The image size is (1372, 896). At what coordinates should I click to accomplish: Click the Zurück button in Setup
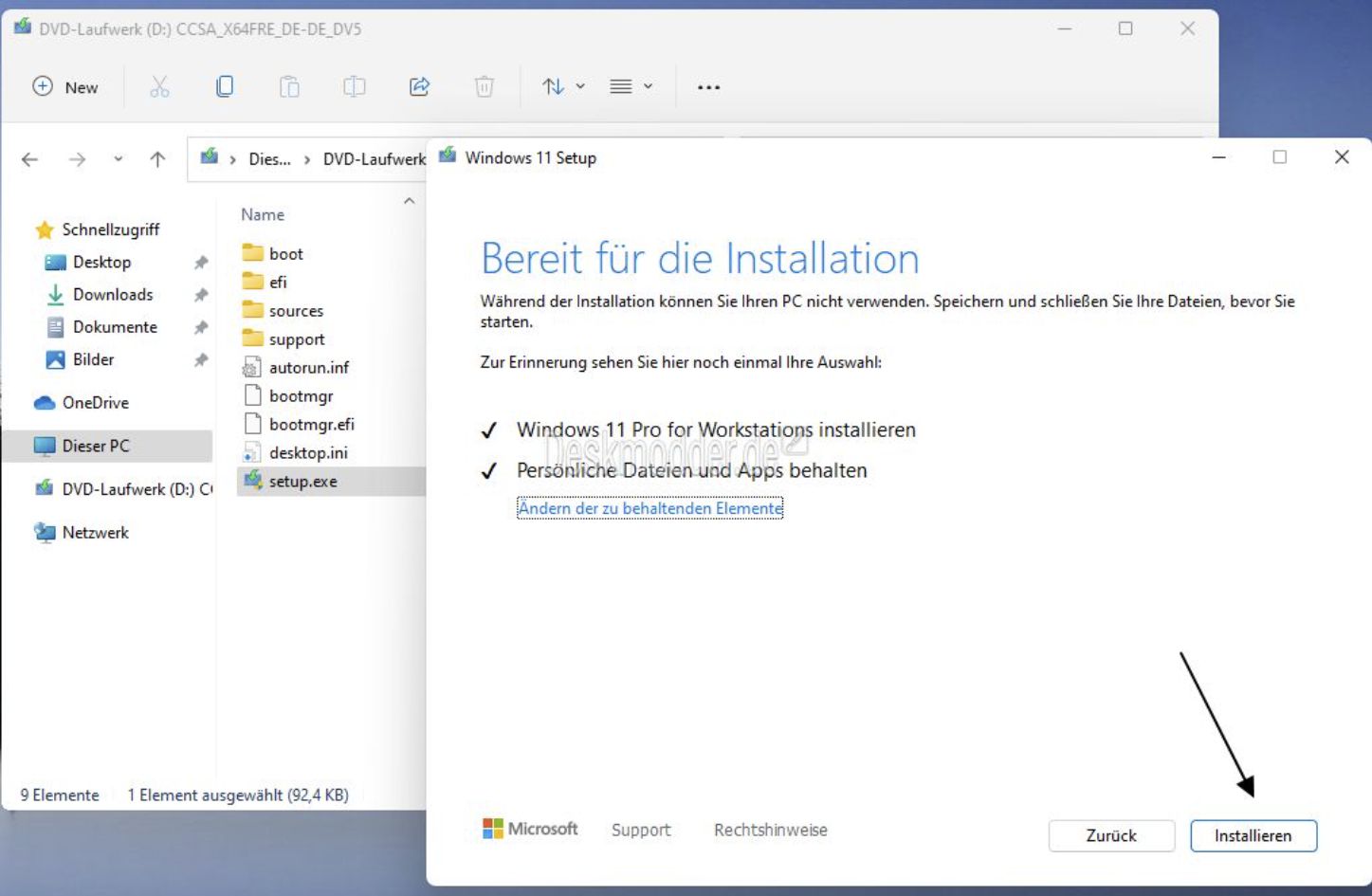(1111, 835)
